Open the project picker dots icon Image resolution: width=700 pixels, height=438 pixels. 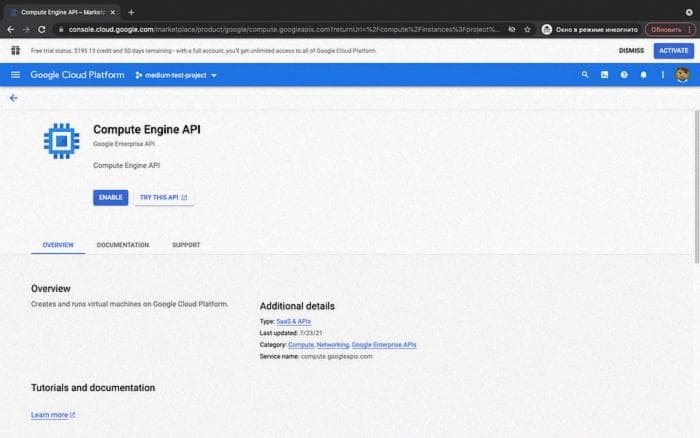pos(139,75)
